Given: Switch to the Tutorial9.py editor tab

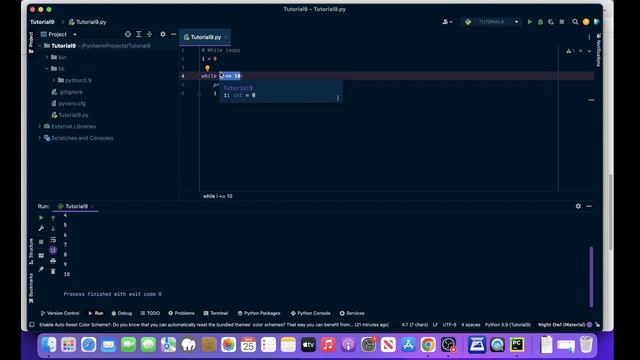Looking at the screenshot, I should pyautogui.click(x=205, y=37).
